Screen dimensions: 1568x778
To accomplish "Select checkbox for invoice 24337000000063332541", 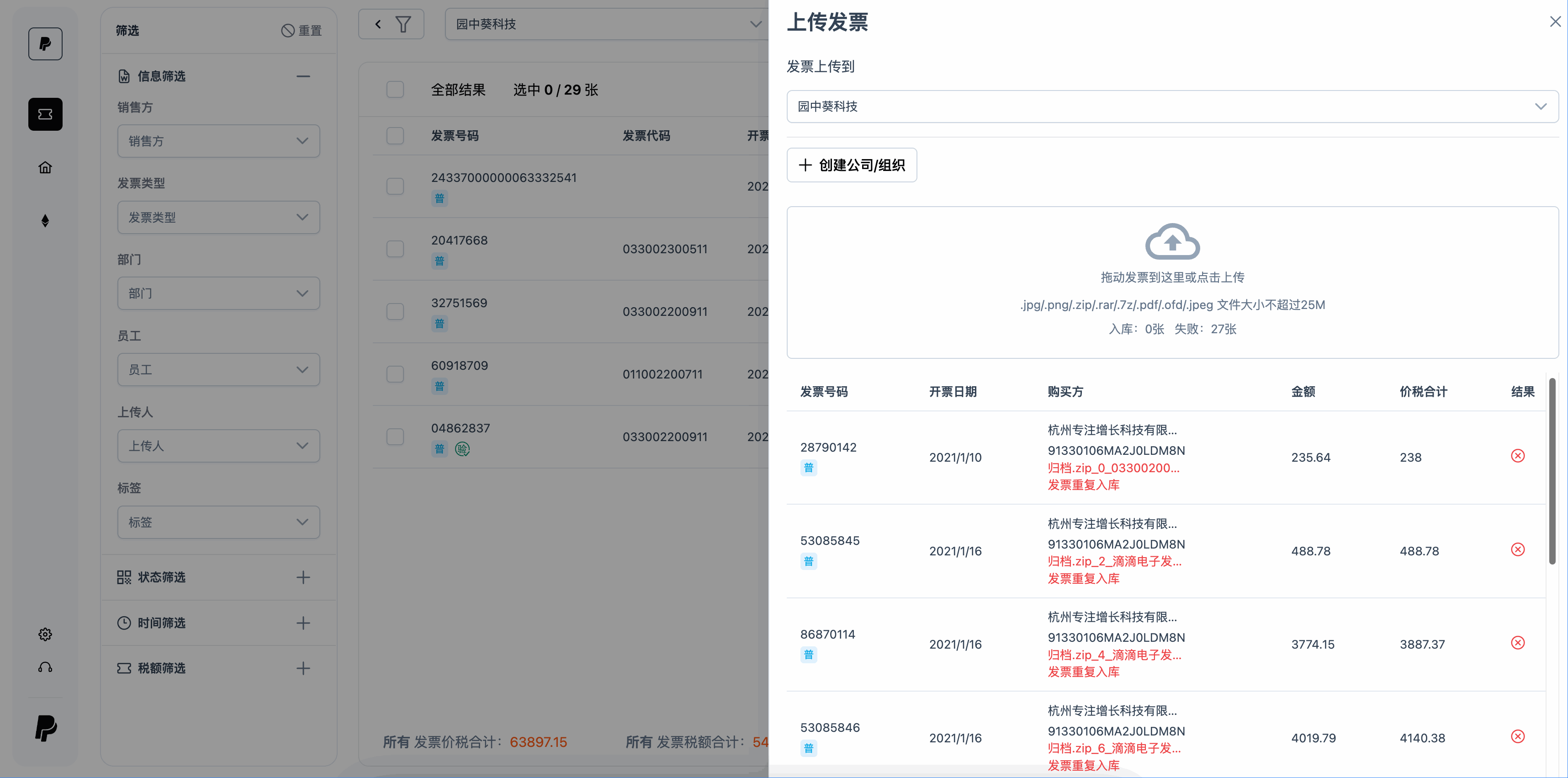I will [x=395, y=186].
